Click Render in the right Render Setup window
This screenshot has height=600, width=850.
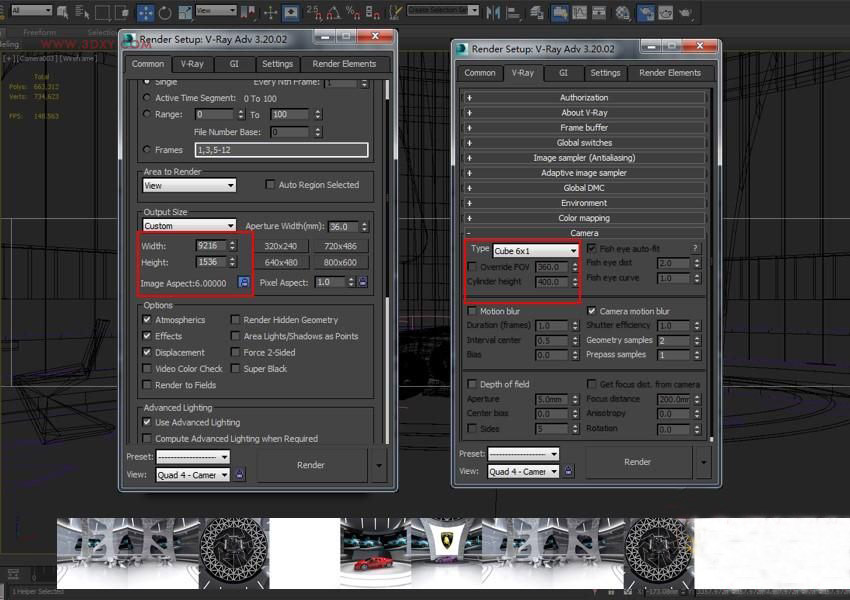click(637, 462)
